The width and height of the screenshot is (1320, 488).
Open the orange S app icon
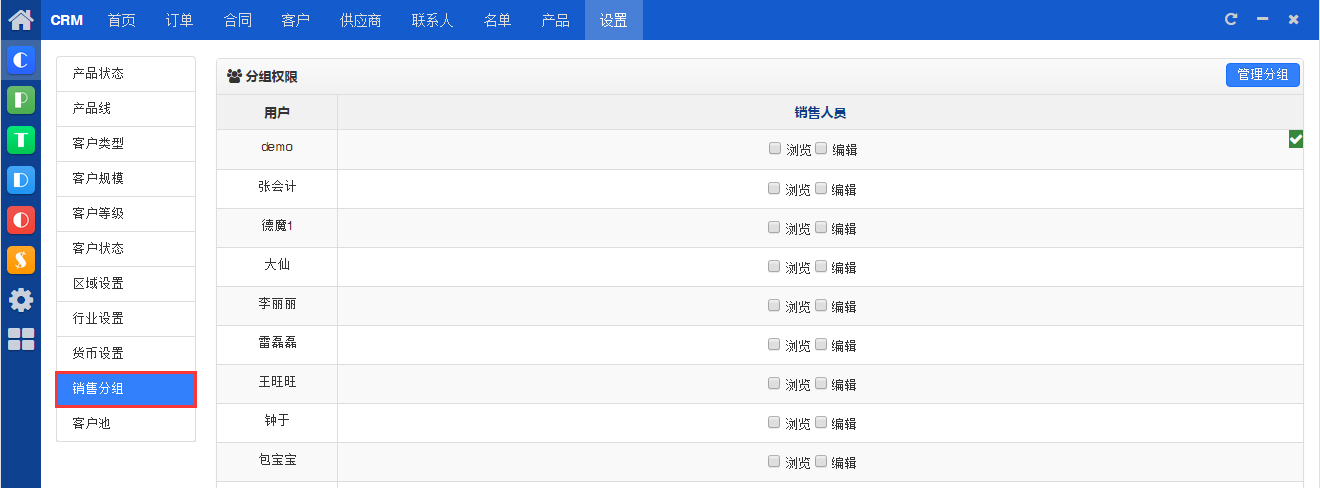[21, 260]
